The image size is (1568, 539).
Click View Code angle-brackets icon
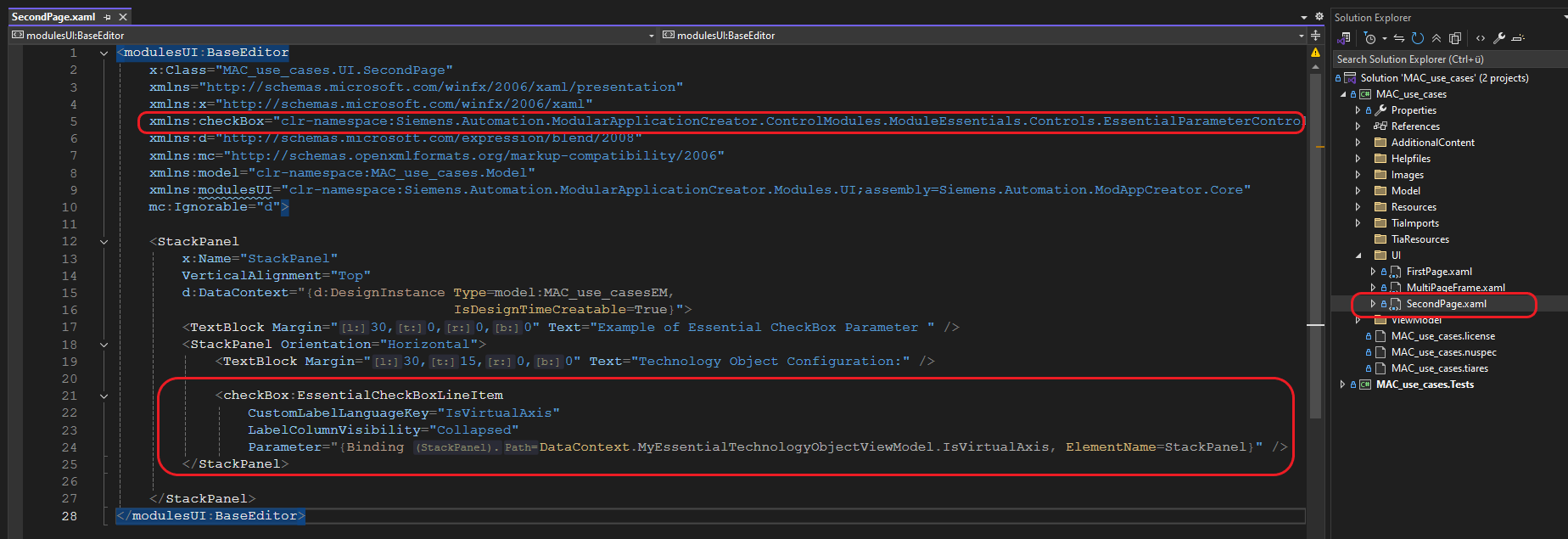(x=1480, y=38)
